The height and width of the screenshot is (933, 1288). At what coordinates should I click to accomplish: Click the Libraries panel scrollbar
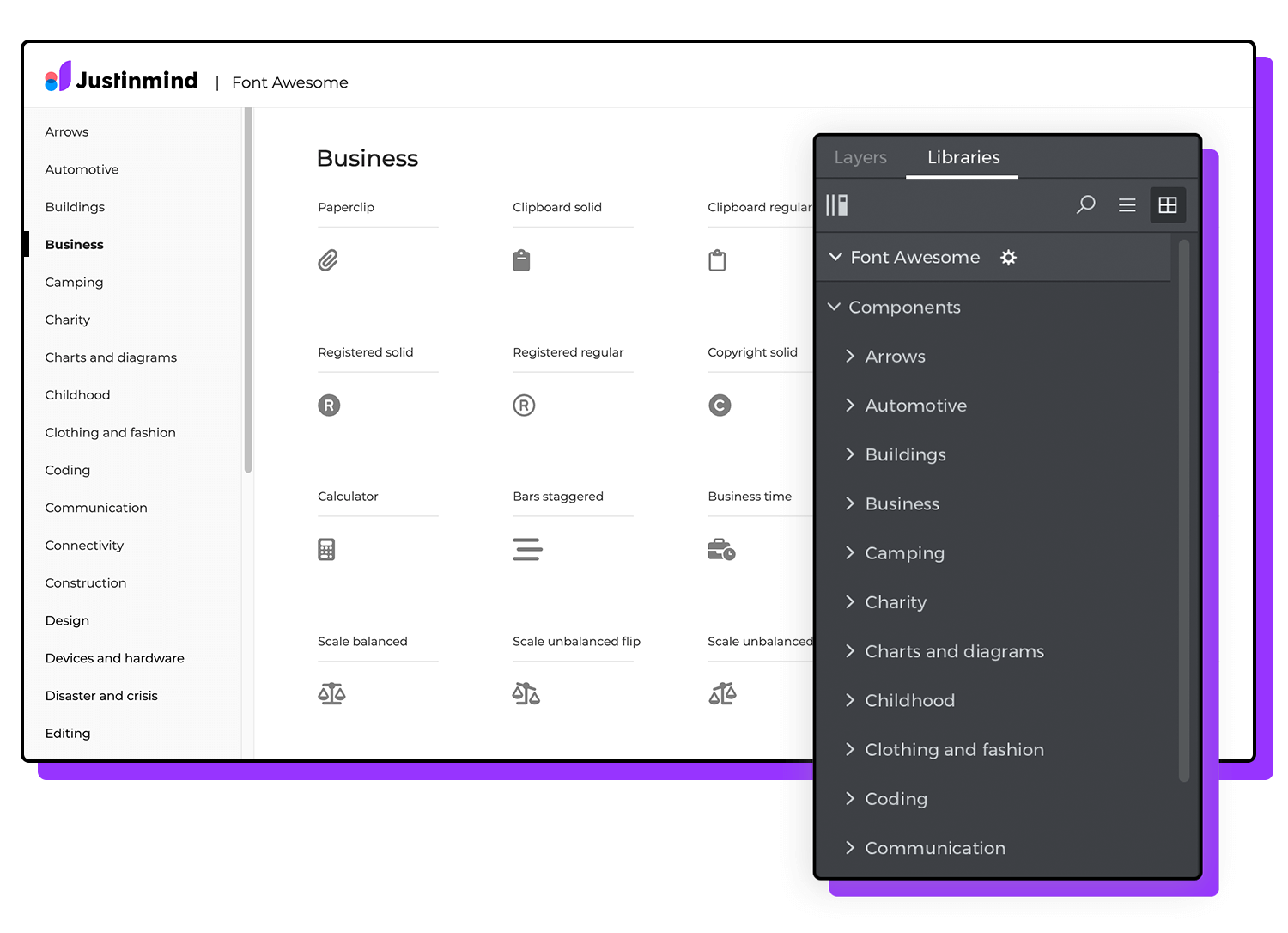[x=1184, y=510]
